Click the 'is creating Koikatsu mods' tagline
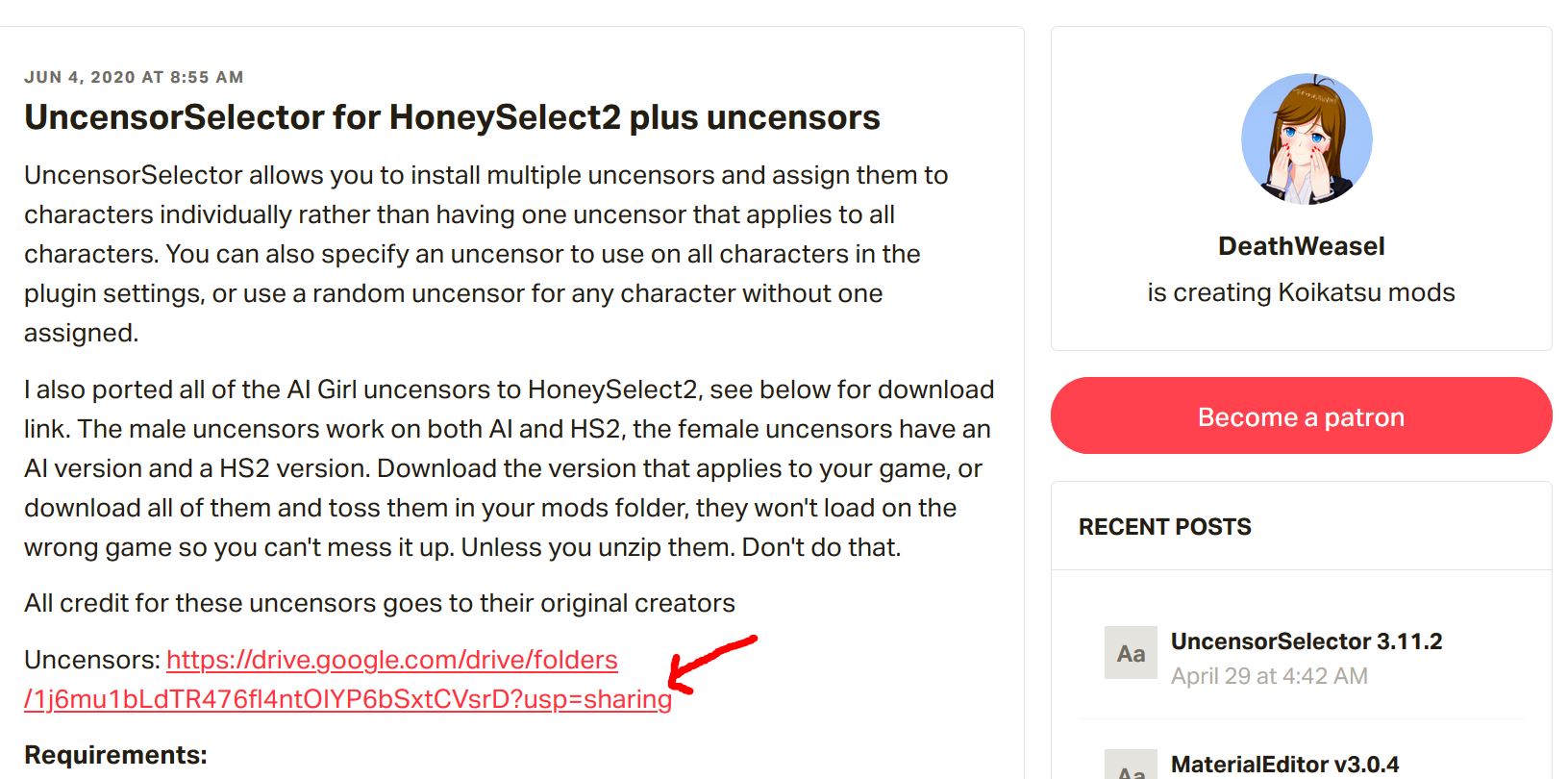The image size is (1568, 779). click(x=1301, y=292)
